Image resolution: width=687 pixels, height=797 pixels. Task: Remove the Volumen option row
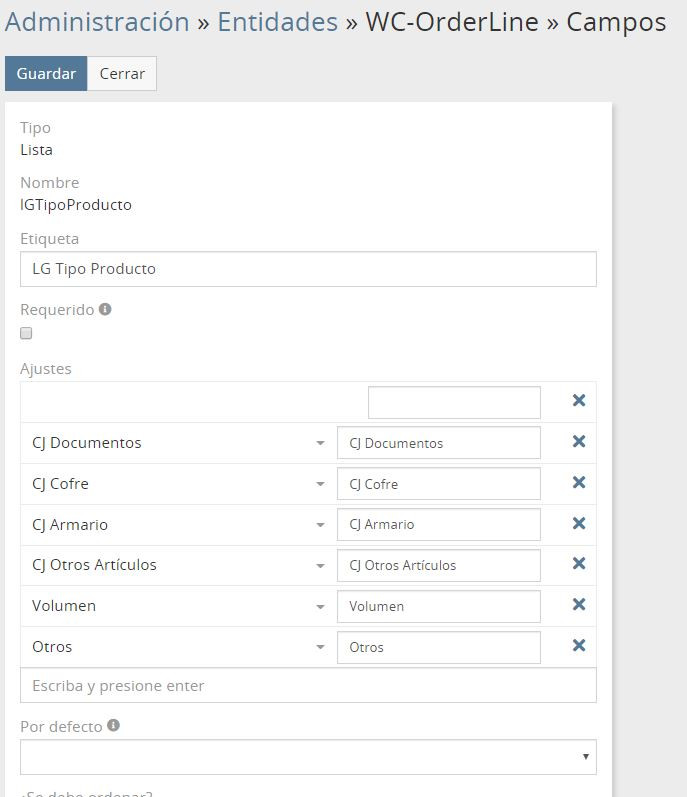578,605
